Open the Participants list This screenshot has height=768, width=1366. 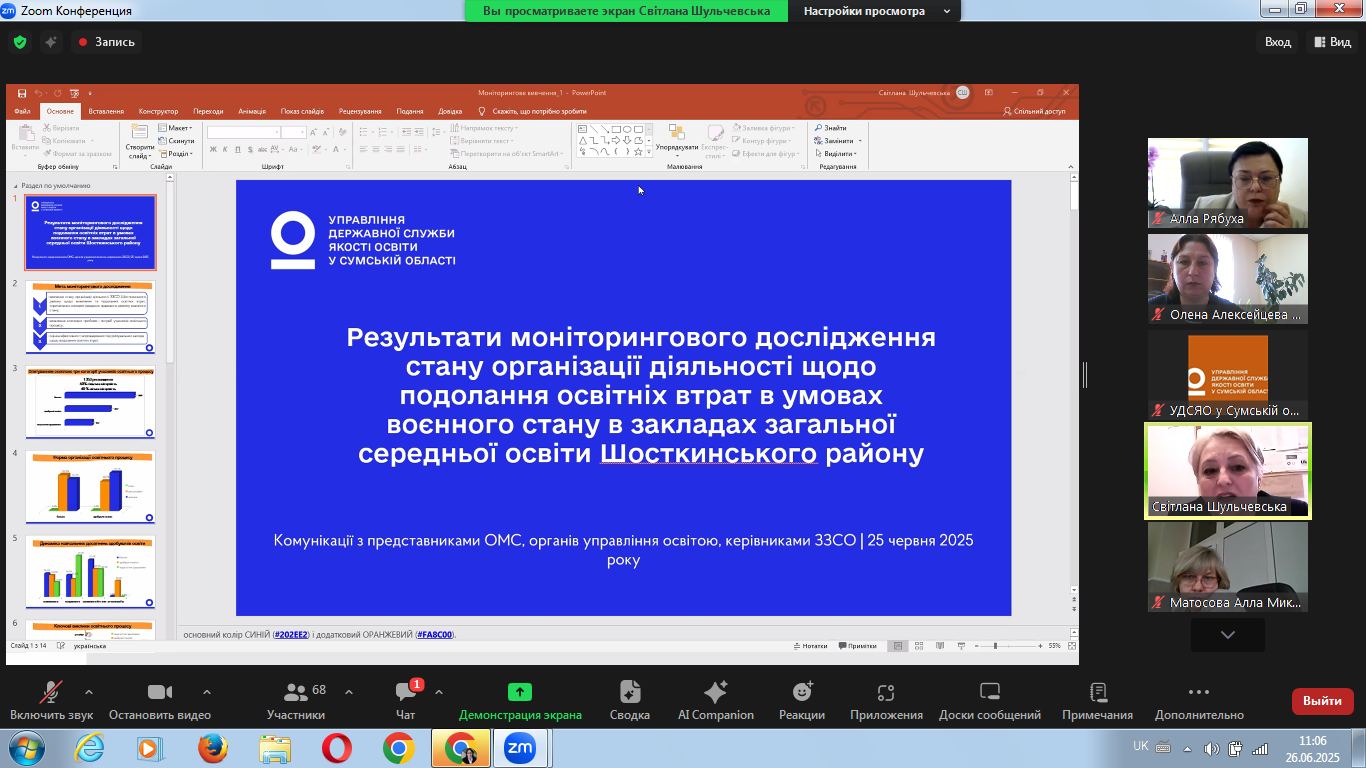(296, 699)
